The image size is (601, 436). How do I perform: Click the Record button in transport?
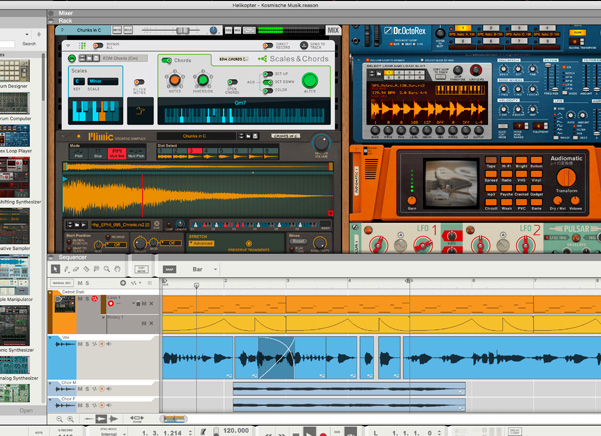click(x=323, y=433)
